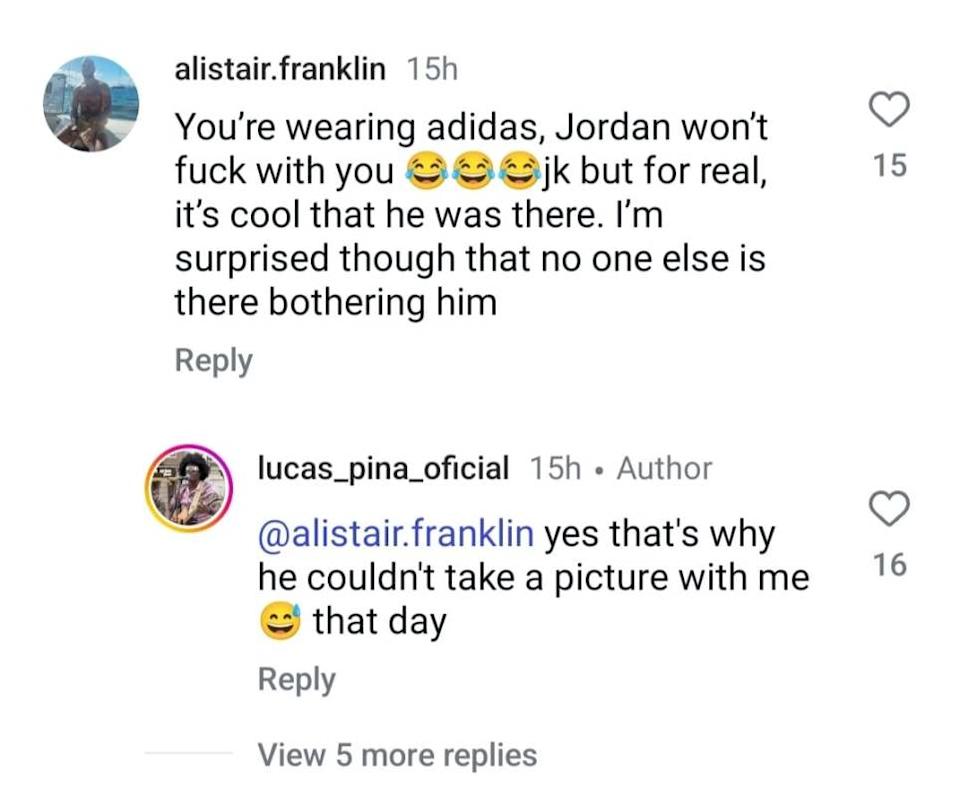The width and height of the screenshot is (960, 797).
Task: Tap the heart on lucas_pina_oficial's reply
Action: pyautogui.click(x=888, y=511)
